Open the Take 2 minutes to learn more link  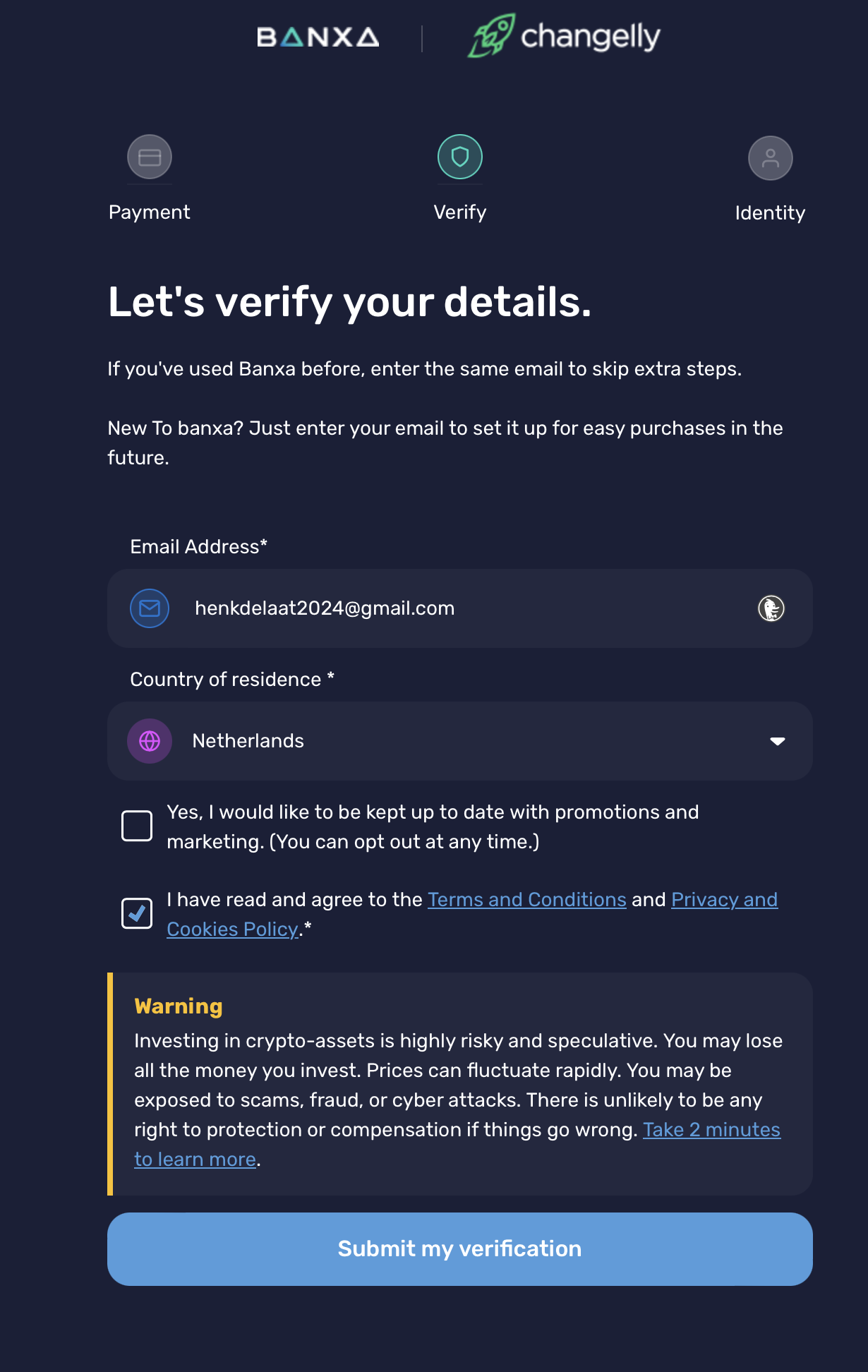711,1130
